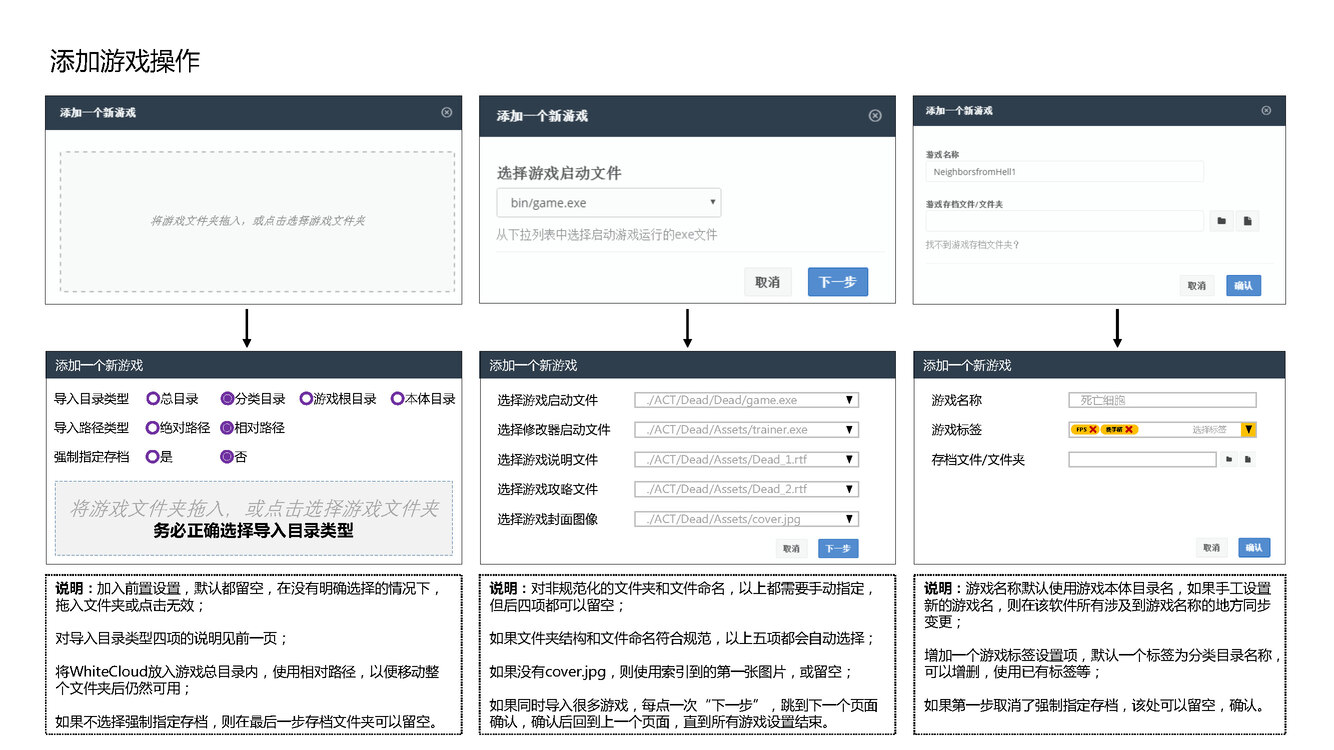Choose 绝对路径 as import path type

click(x=153, y=428)
